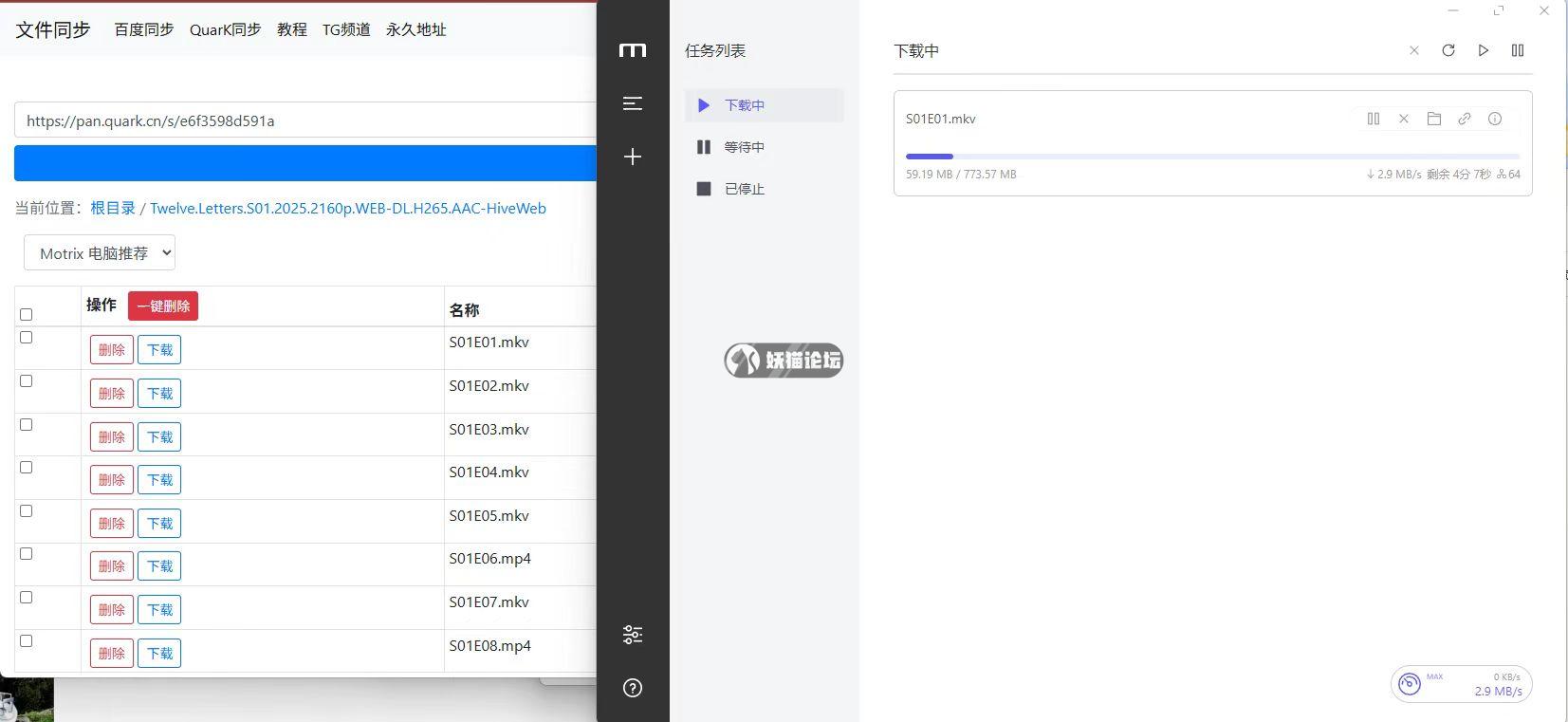Click 下载 button for S01E06.mp4
The height and width of the screenshot is (722, 1568).
coord(159,565)
